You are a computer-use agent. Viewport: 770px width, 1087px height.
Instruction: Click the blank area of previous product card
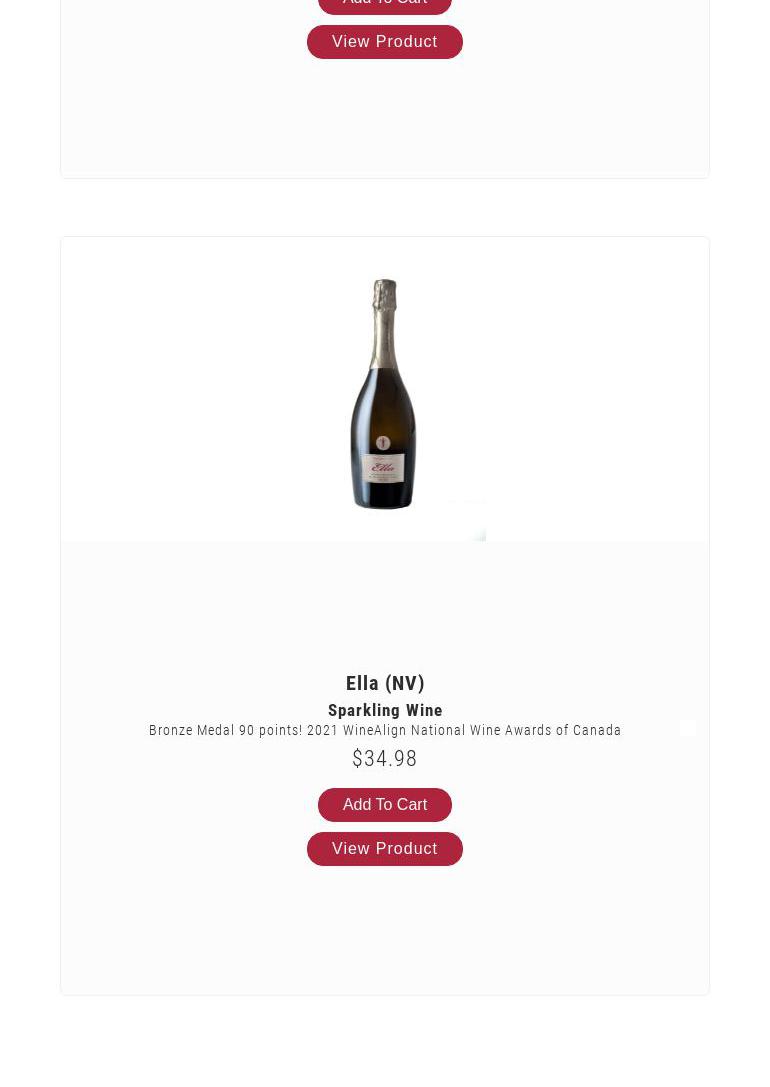pos(385,120)
